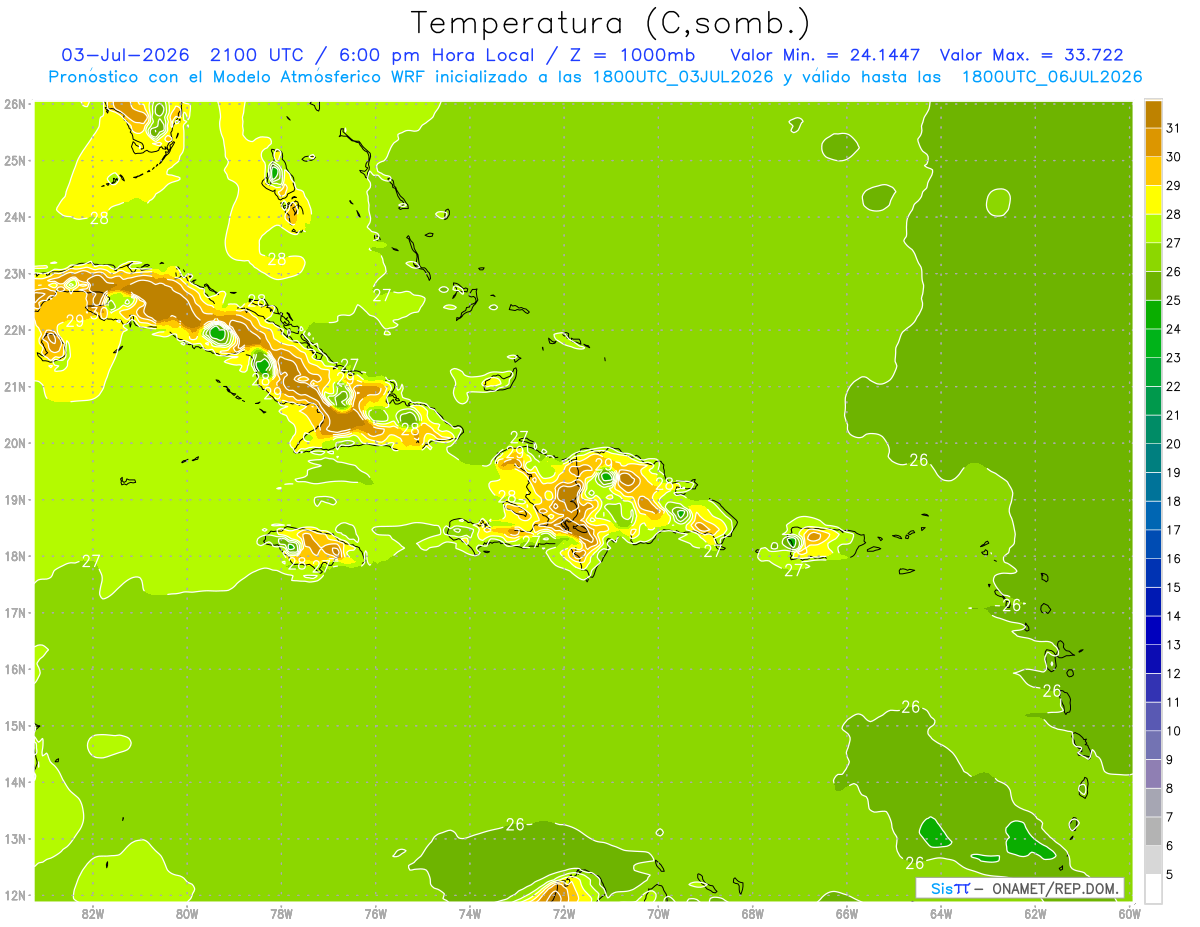Image resolution: width=1200 pixels, height=927 pixels.
Task: Select the purple swatch between 9 and 10
Action: click(1153, 745)
